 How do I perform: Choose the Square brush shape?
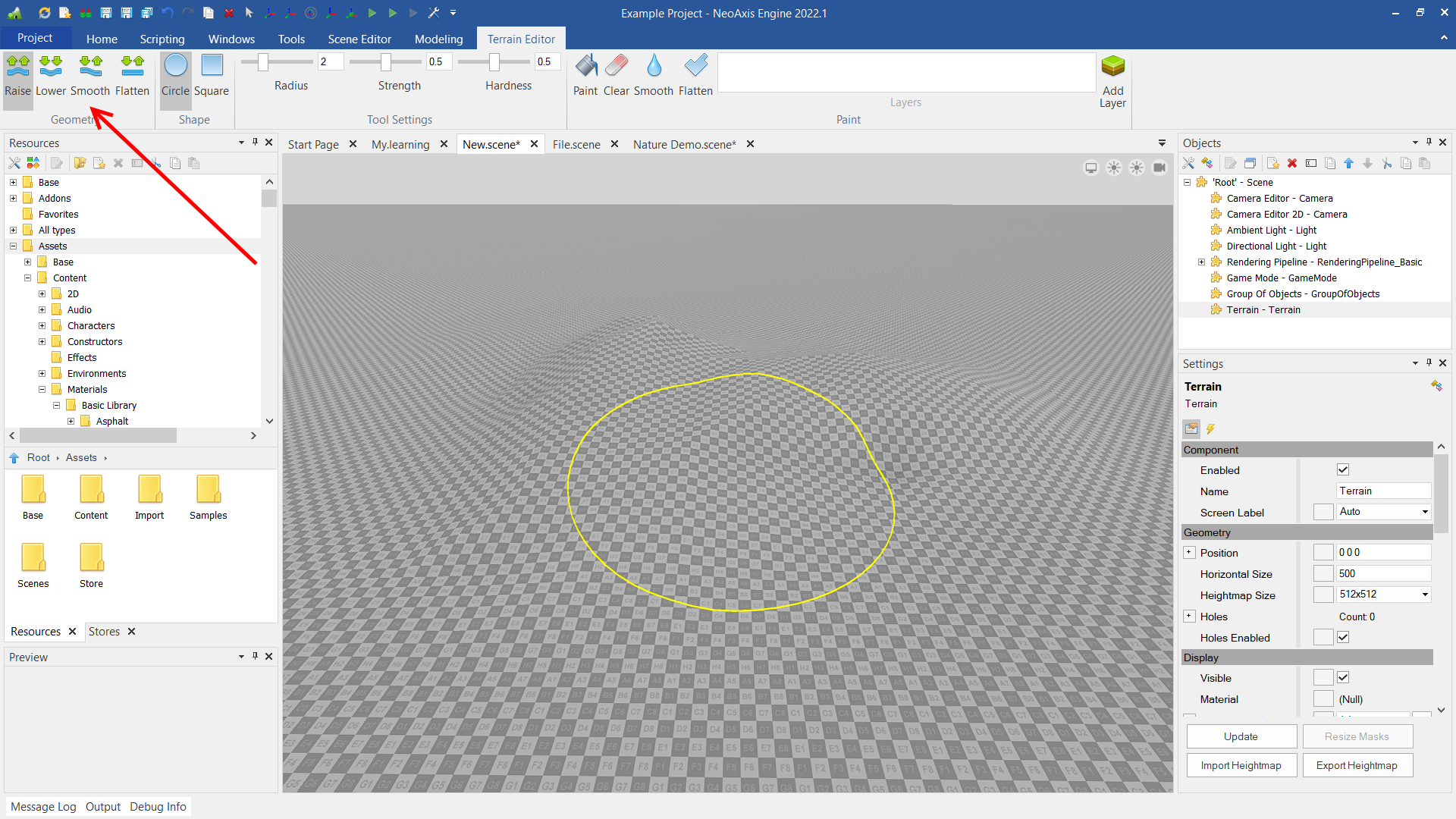[212, 76]
